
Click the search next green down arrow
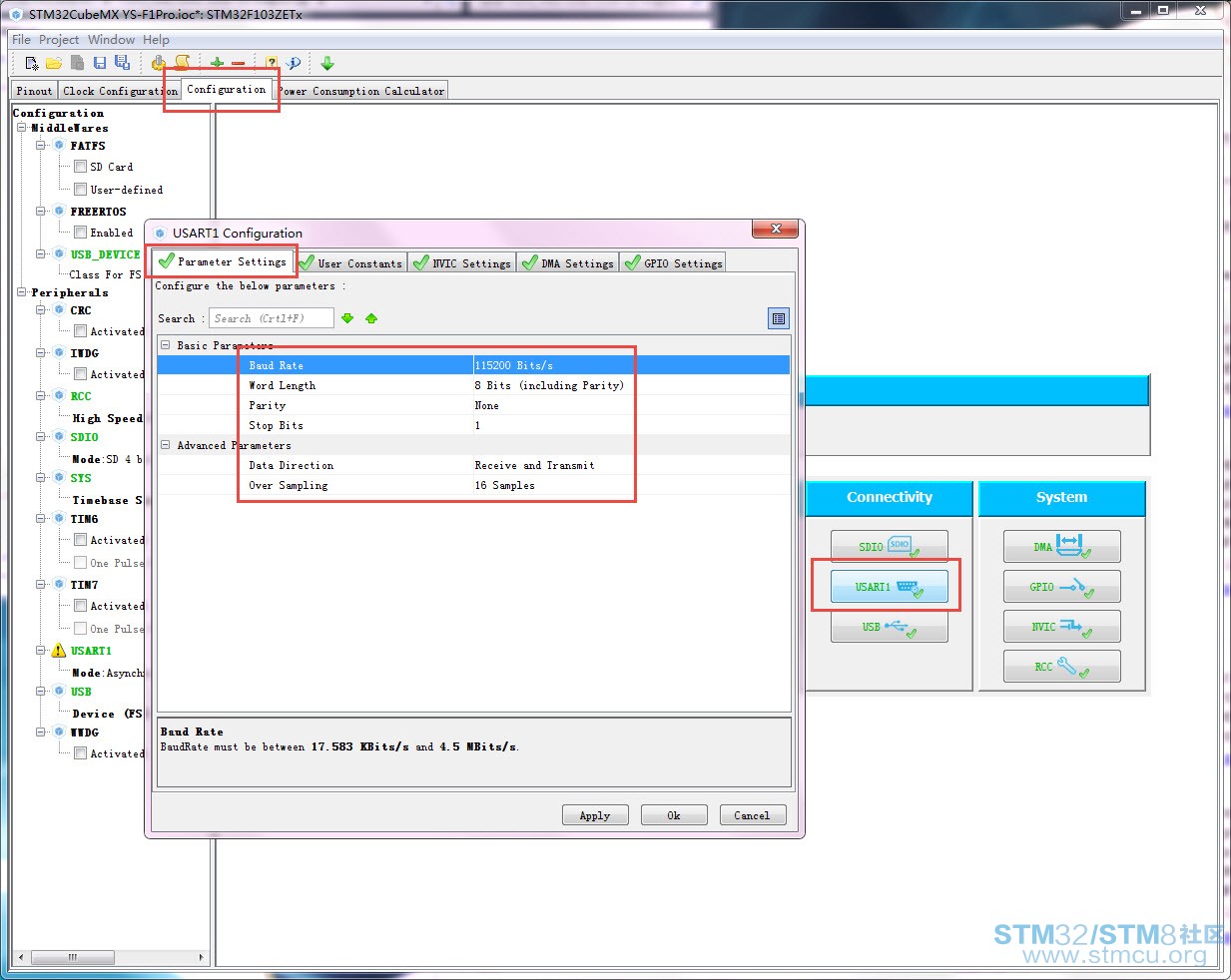[x=347, y=318]
